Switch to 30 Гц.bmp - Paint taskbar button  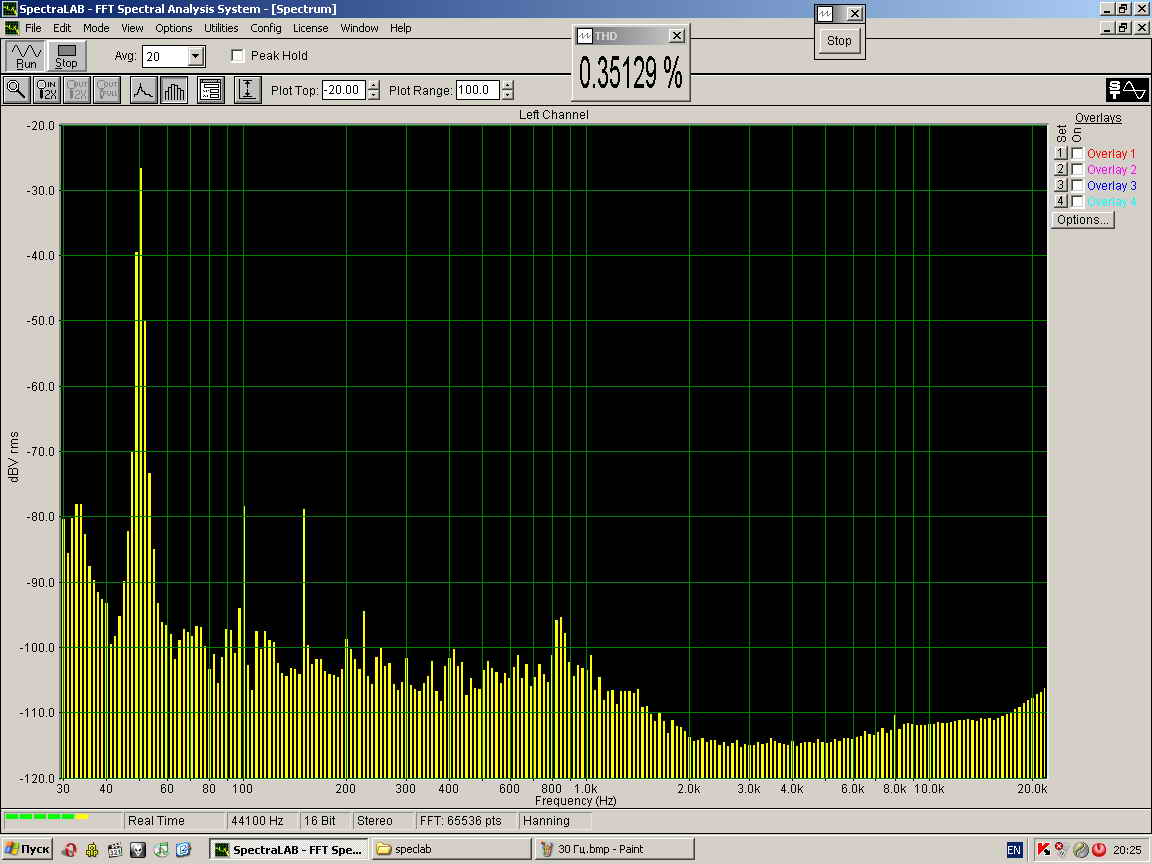[x=614, y=849]
